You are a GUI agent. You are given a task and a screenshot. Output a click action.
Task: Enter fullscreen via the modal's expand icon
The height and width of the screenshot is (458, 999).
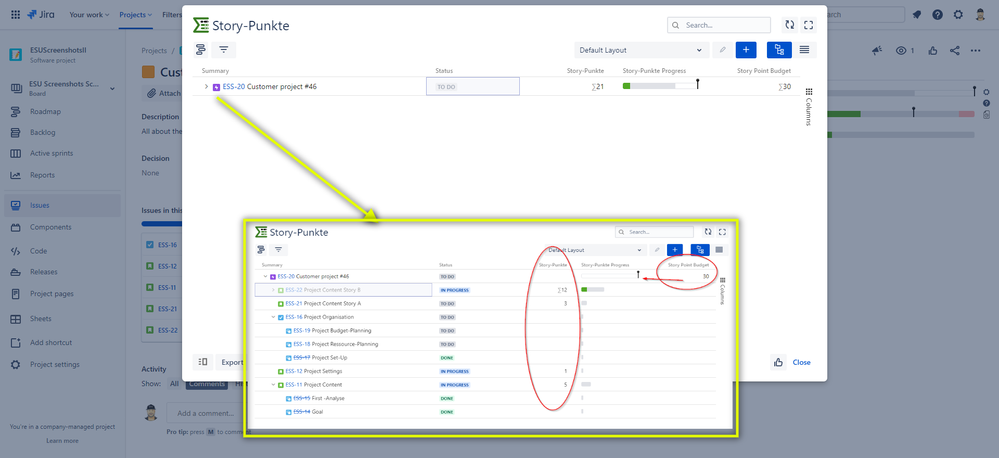[809, 25]
